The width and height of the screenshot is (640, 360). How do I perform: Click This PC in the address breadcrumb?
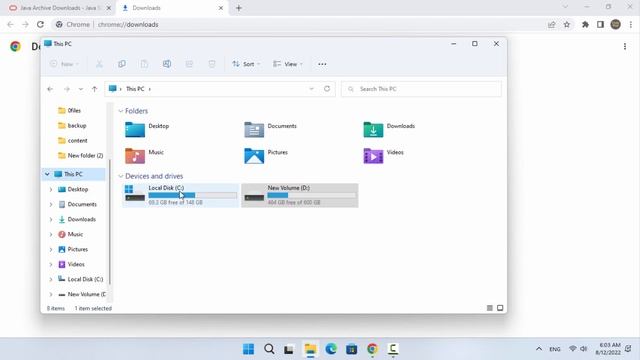[135, 89]
